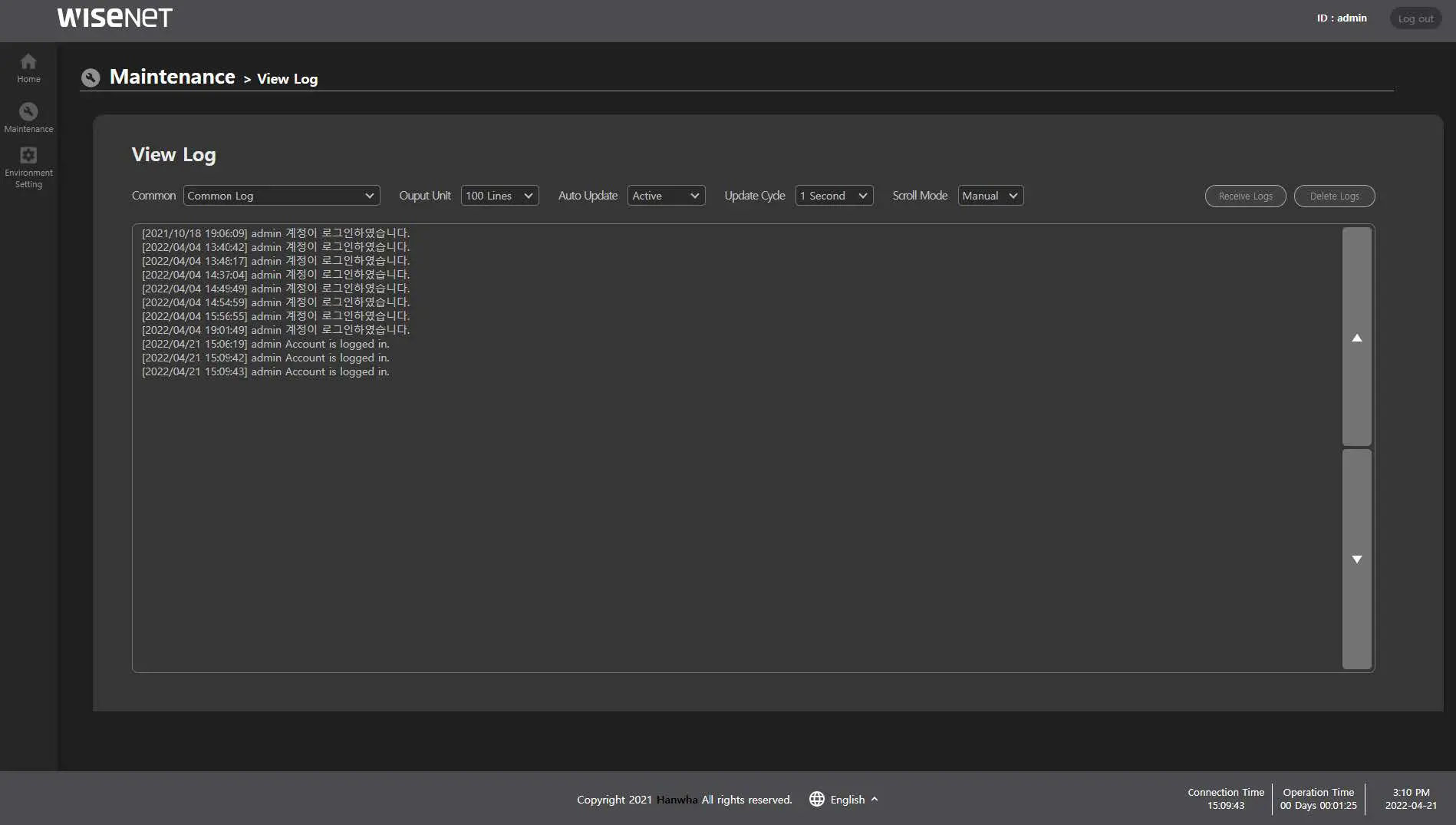Screen dimensions: 1456x825
Task: Click the Operation Time 00 Days 00:01:25
Action: [1318, 805]
